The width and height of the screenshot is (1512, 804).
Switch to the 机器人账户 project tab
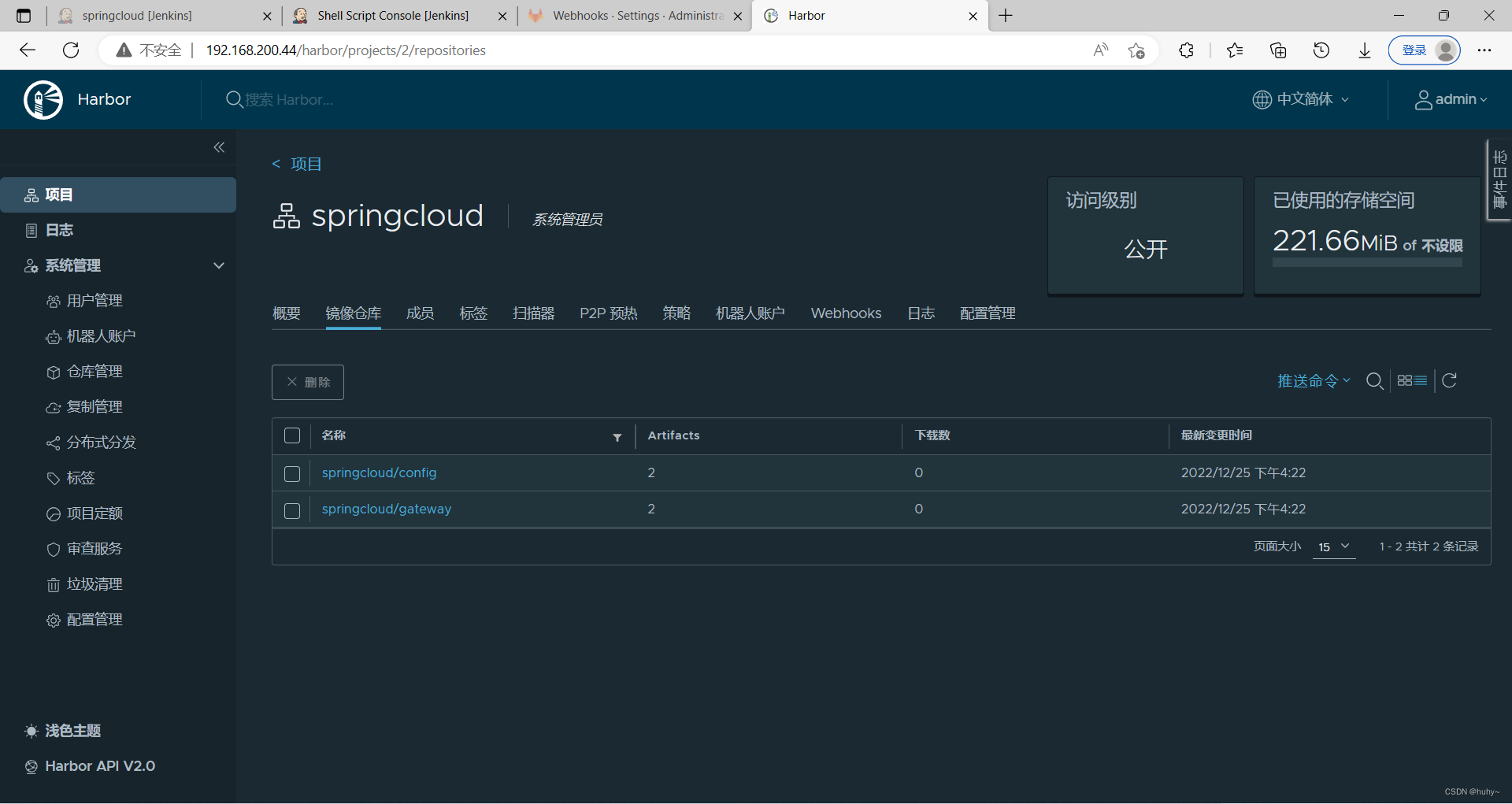click(750, 313)
